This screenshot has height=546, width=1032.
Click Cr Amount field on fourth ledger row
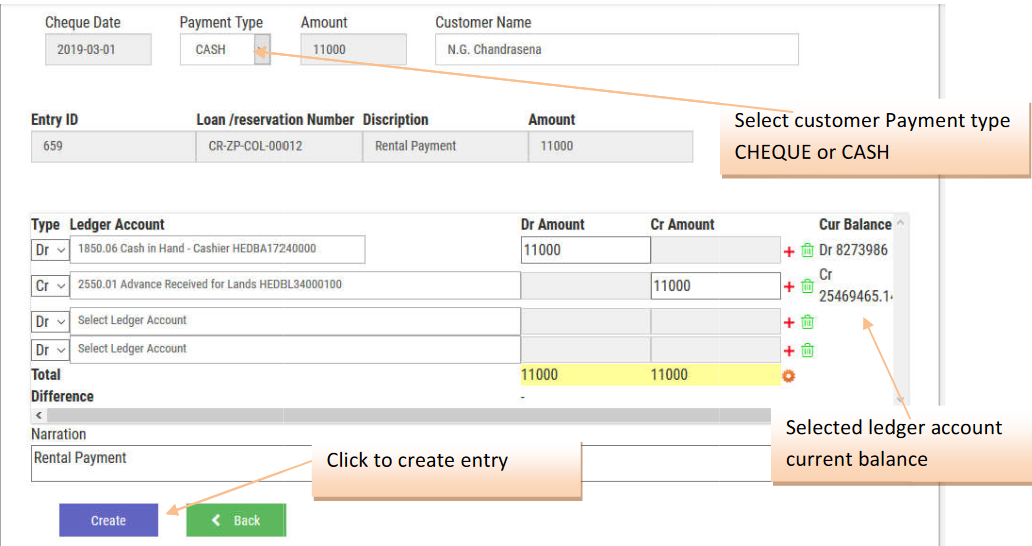point(715,350)
